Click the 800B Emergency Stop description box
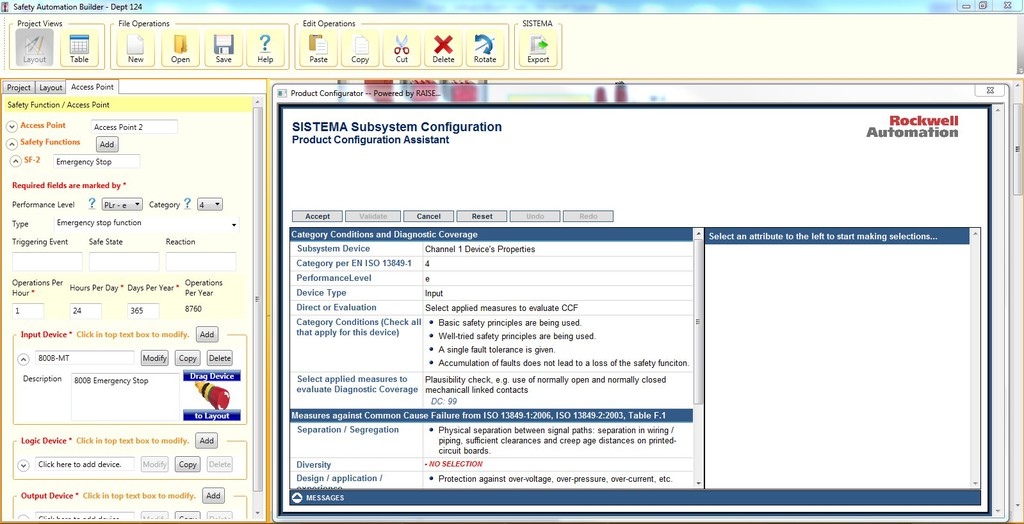 point(125,397)
